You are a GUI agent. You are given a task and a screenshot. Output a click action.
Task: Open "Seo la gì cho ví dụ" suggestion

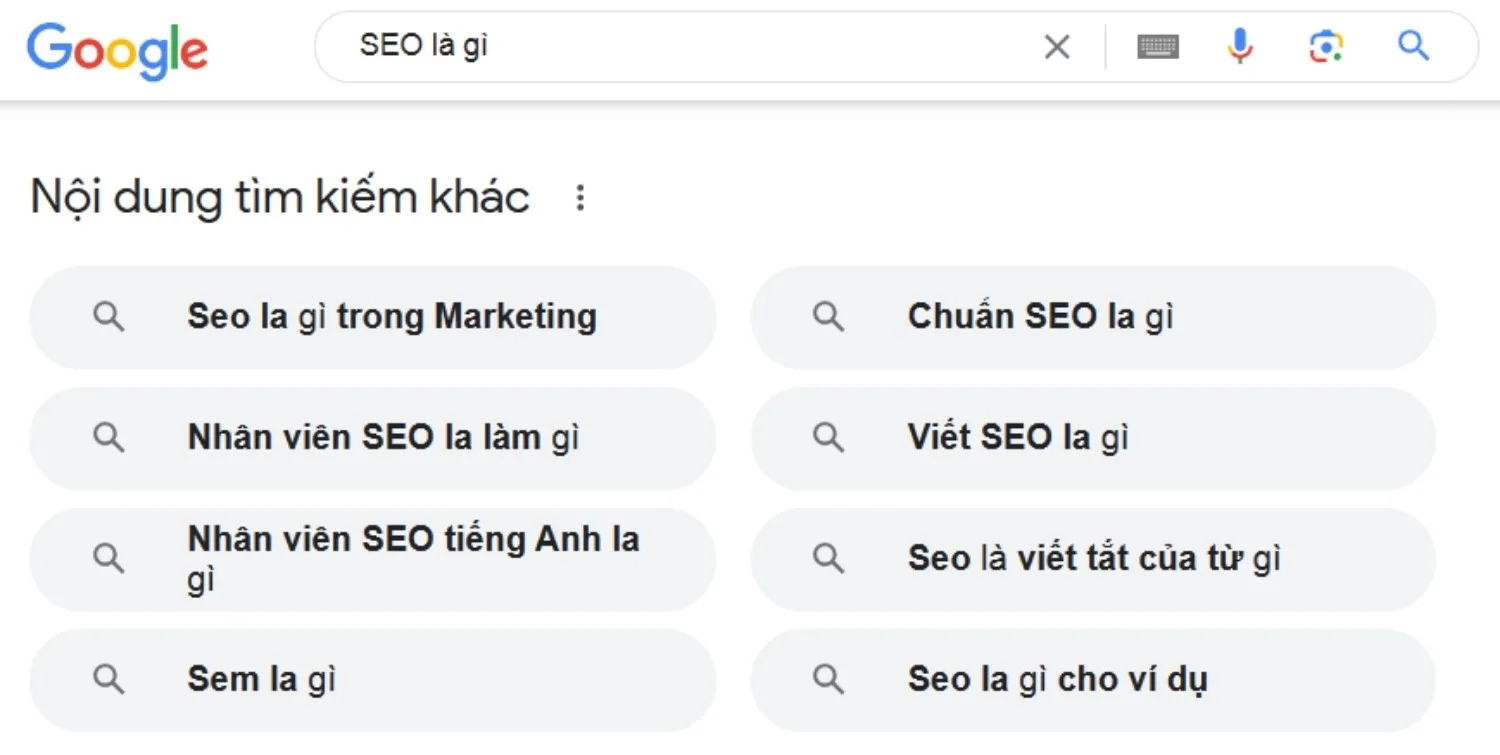[x=1057, y=680]
